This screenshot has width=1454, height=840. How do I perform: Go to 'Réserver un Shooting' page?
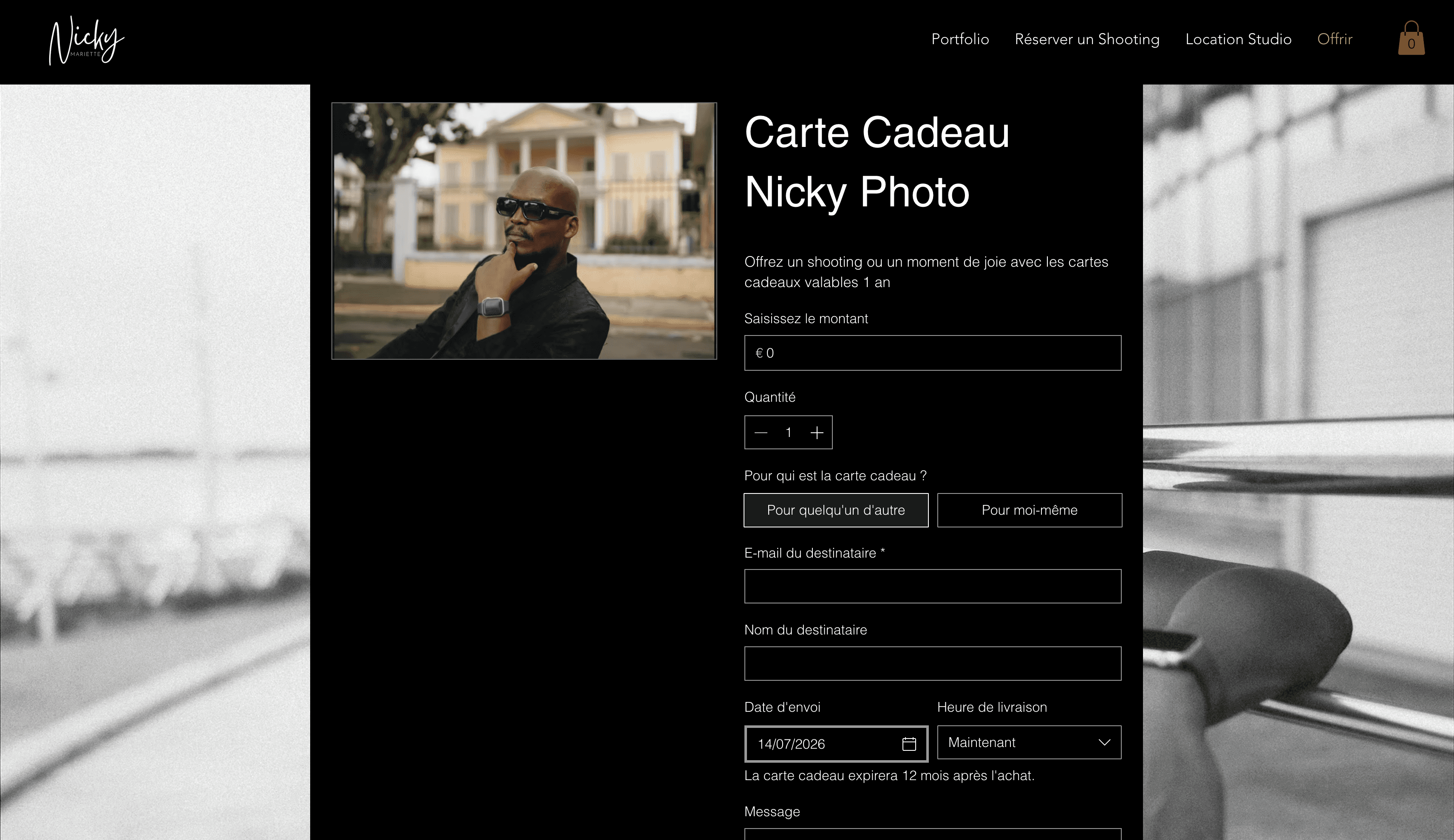[x=1087, y=39]
